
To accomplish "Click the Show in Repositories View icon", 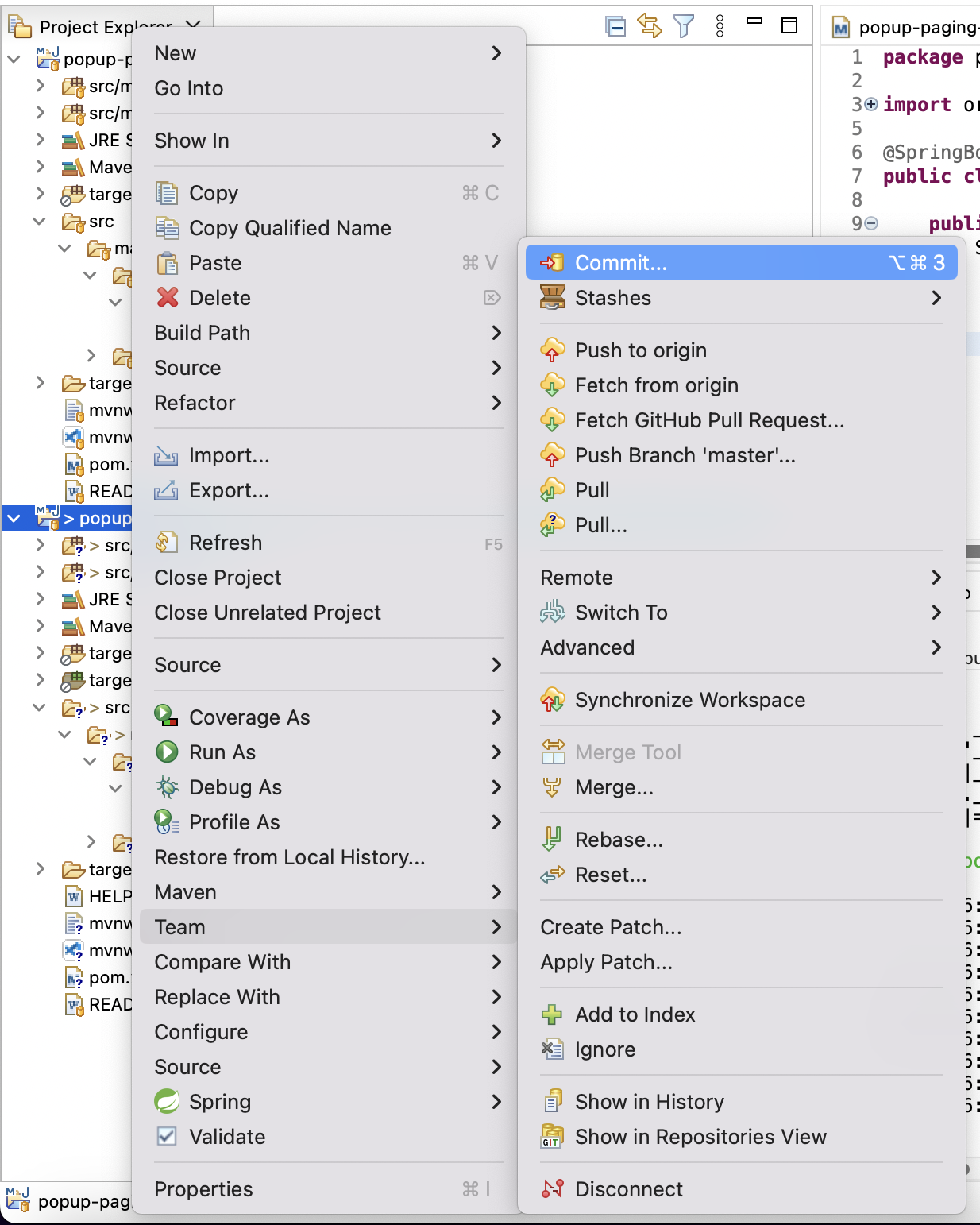I will [x=552, y=1137].
